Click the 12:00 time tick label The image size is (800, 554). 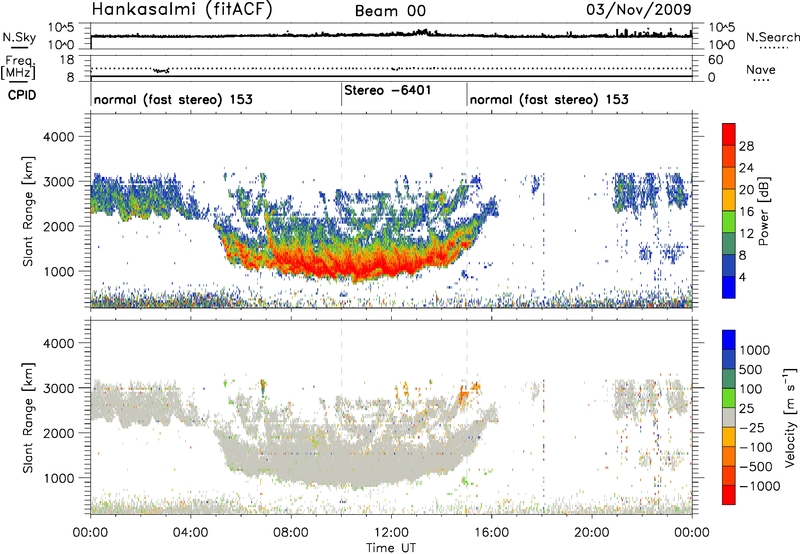coord(391,533)
